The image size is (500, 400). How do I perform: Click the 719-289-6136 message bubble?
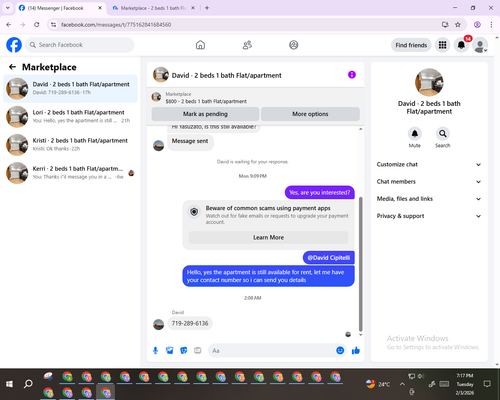pos(190,323)
